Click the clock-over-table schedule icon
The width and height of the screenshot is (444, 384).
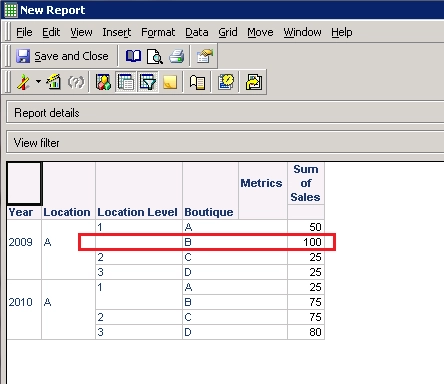pyautogui.click(x=226, y=82)
